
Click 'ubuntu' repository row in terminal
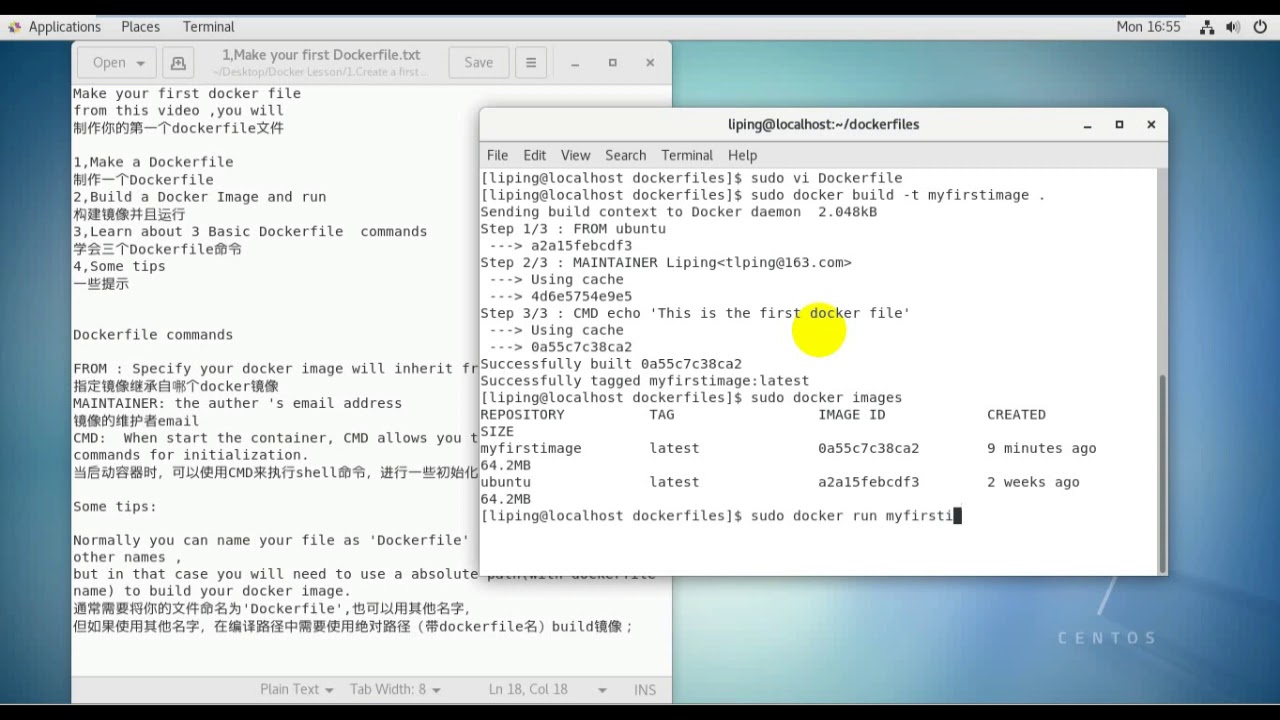505,482
